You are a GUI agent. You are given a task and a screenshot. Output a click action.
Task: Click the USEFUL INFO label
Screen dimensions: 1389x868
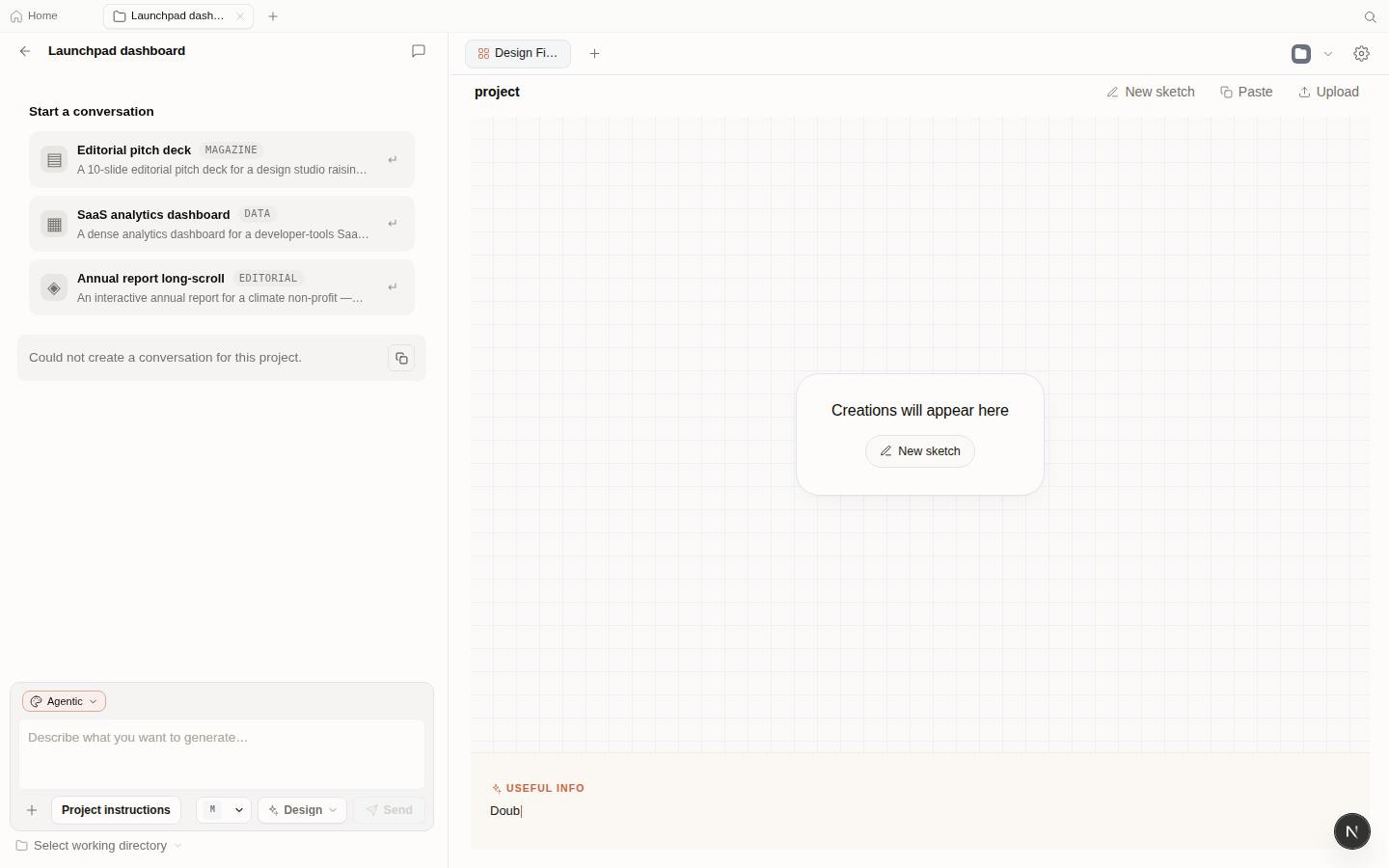pyautogui.click(x=538, y=788)
